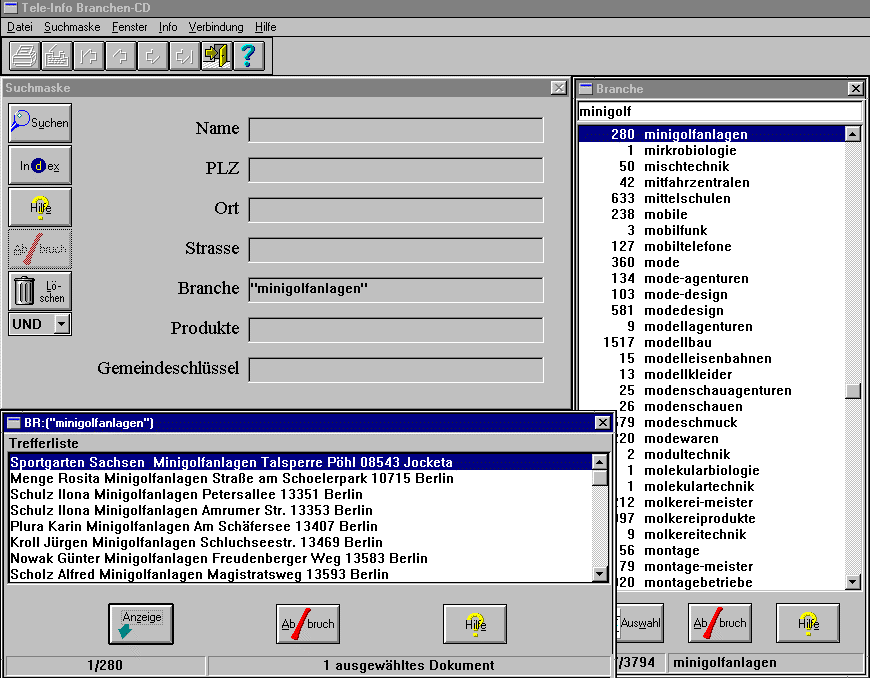Expand the UND operator dropdown

(x=61, y=324)
